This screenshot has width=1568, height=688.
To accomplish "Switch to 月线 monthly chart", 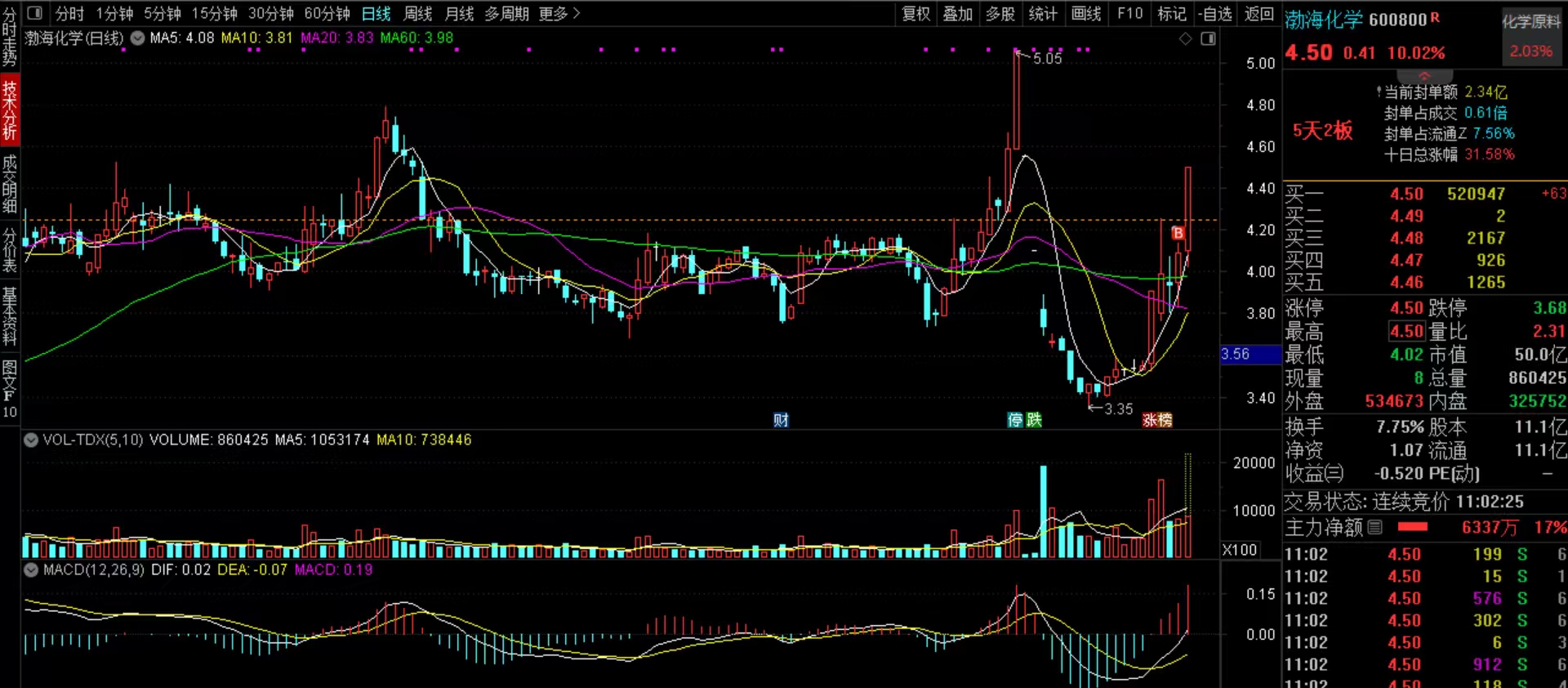I will click(x=459, y=13).
